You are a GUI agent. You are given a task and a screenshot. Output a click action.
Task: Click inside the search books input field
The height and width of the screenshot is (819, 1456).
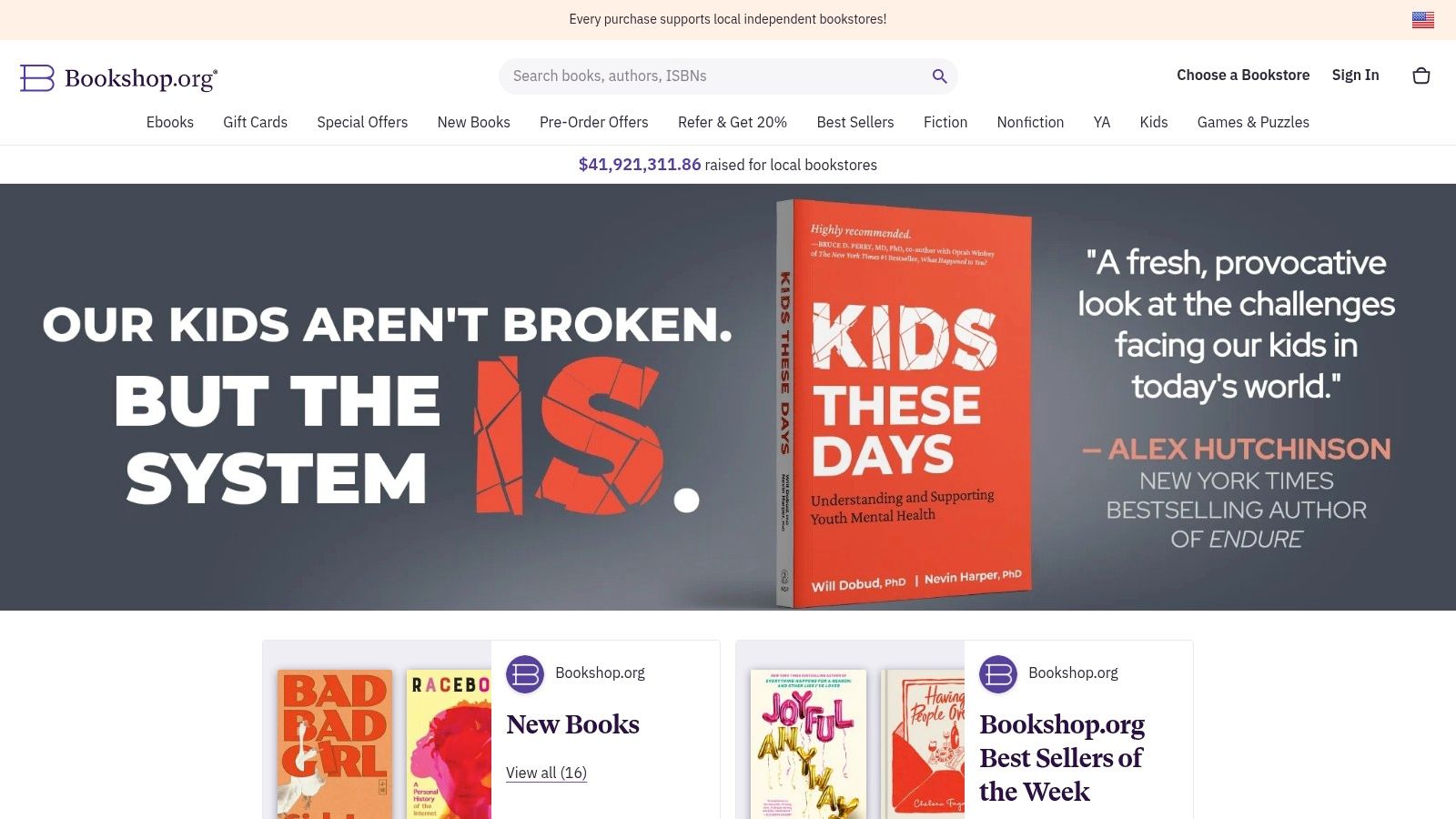click(710, 76)
